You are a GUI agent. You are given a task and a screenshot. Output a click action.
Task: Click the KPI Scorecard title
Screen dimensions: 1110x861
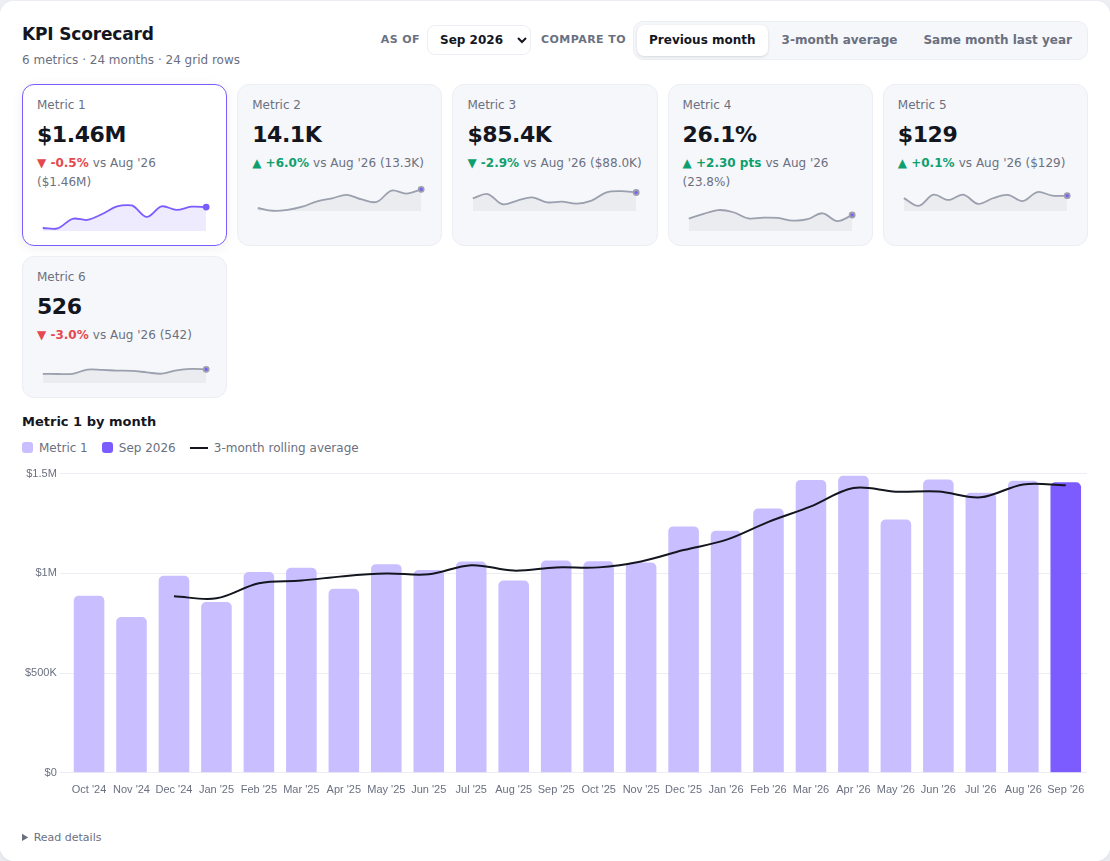click(88, 34)
